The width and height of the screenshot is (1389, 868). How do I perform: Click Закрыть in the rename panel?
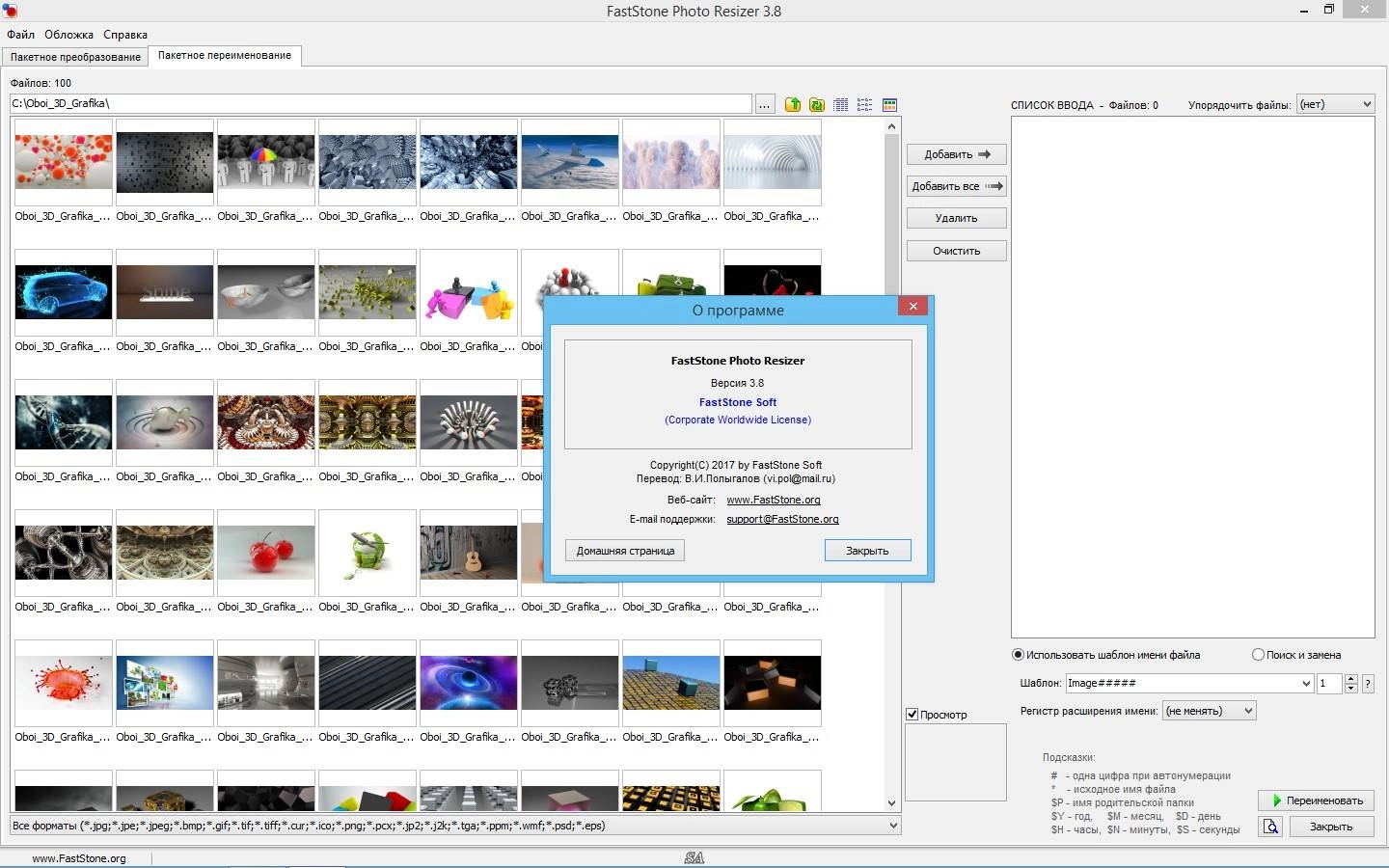pos(1330,827)
